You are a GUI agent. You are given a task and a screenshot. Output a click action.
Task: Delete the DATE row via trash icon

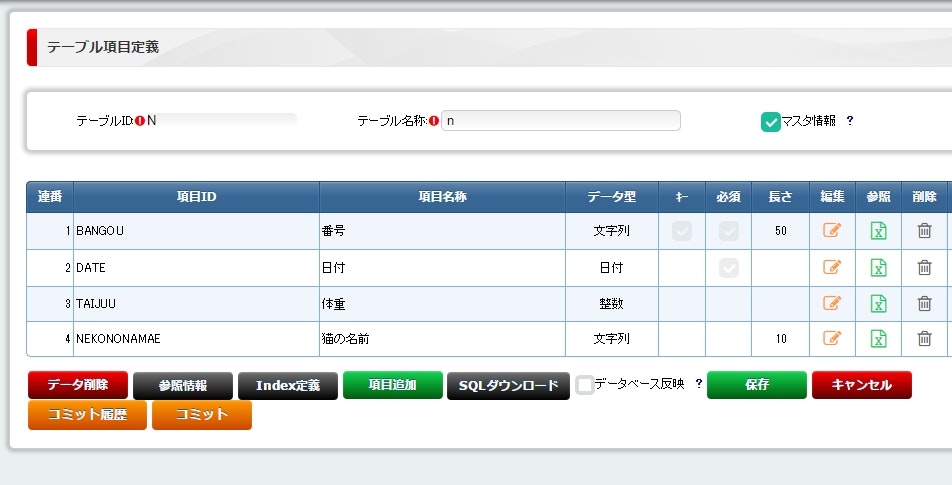click(x=924, y=268)
